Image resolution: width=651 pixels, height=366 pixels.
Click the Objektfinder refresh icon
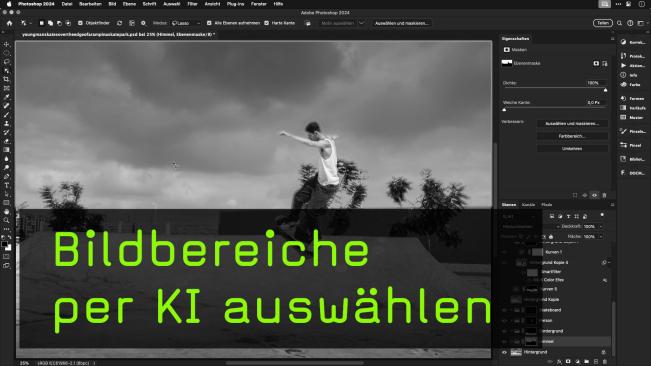(x=120, y=23)
